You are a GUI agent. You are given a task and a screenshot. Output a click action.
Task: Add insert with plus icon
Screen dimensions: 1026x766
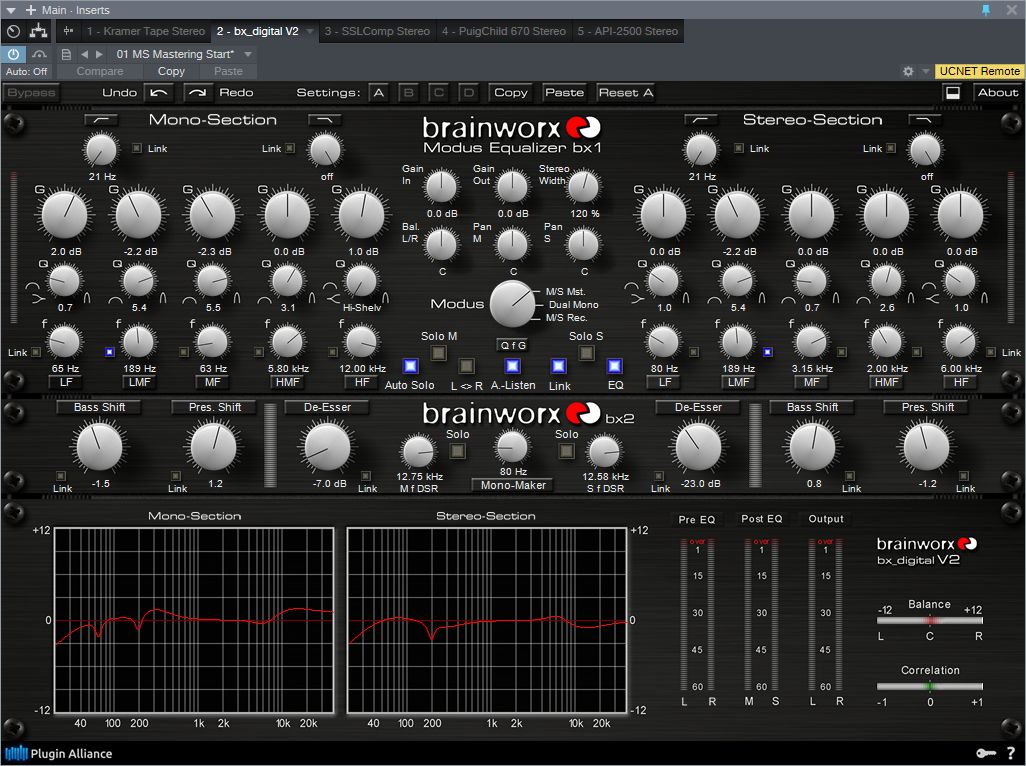click(30, 10)
